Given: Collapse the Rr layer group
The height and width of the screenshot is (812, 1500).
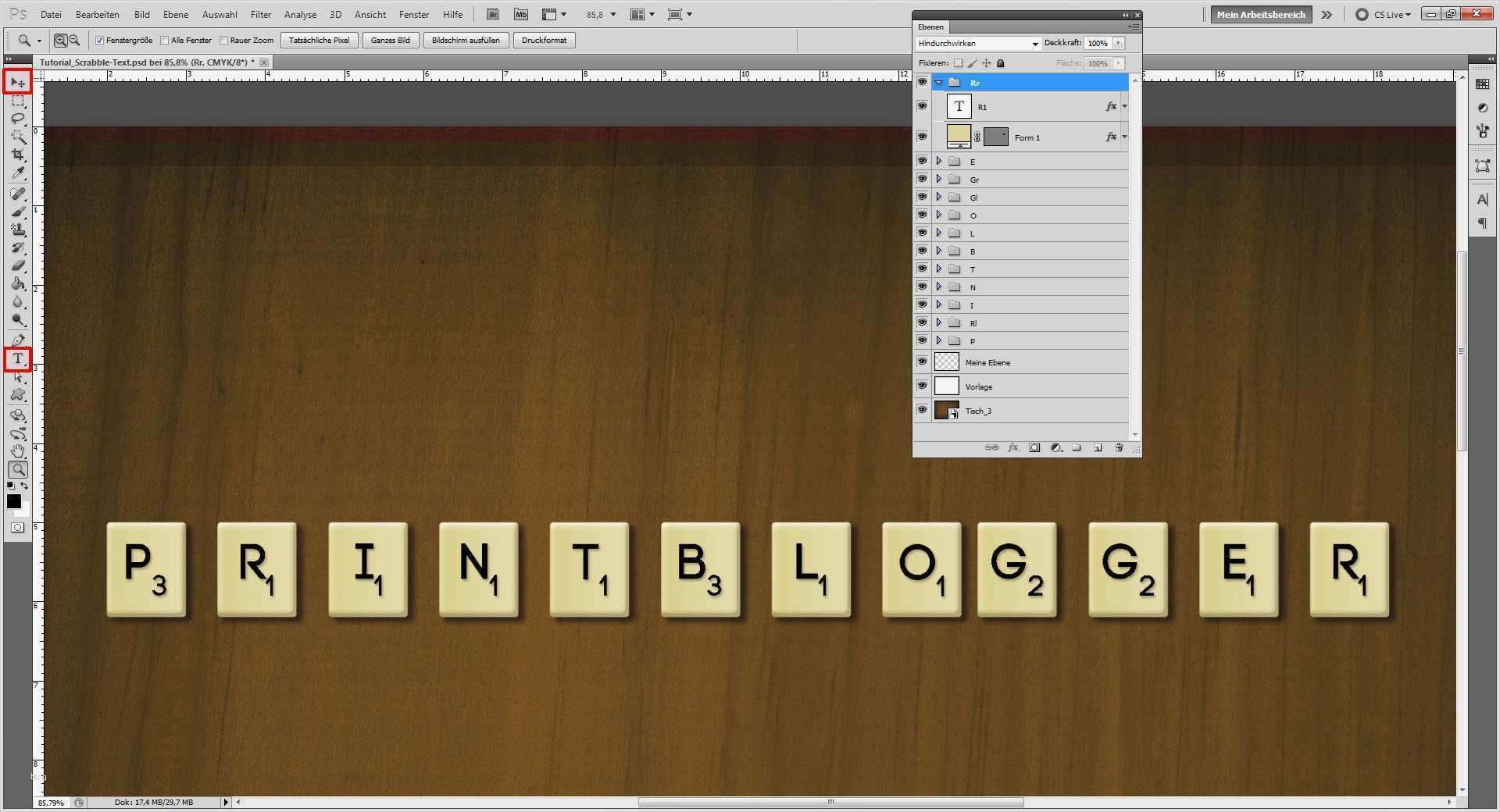Looking at the screenshot, I should tap(939, 82).
